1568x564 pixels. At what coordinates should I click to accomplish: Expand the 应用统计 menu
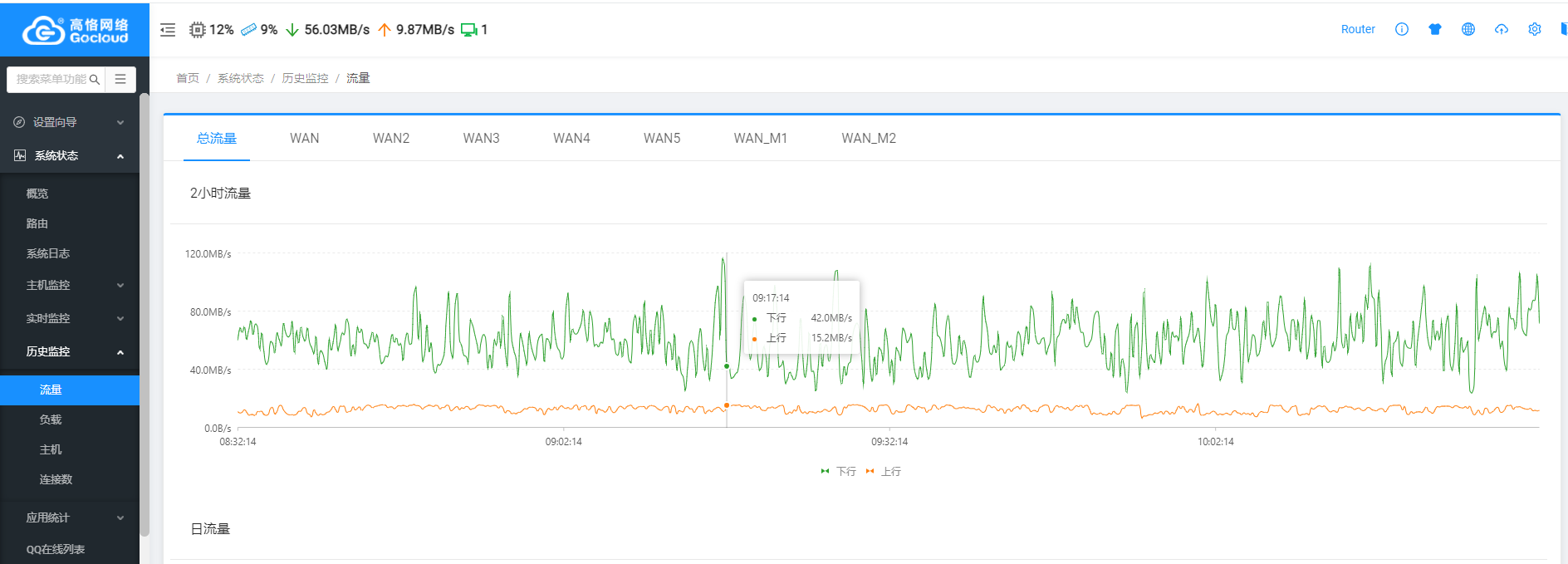pos(70,517)
